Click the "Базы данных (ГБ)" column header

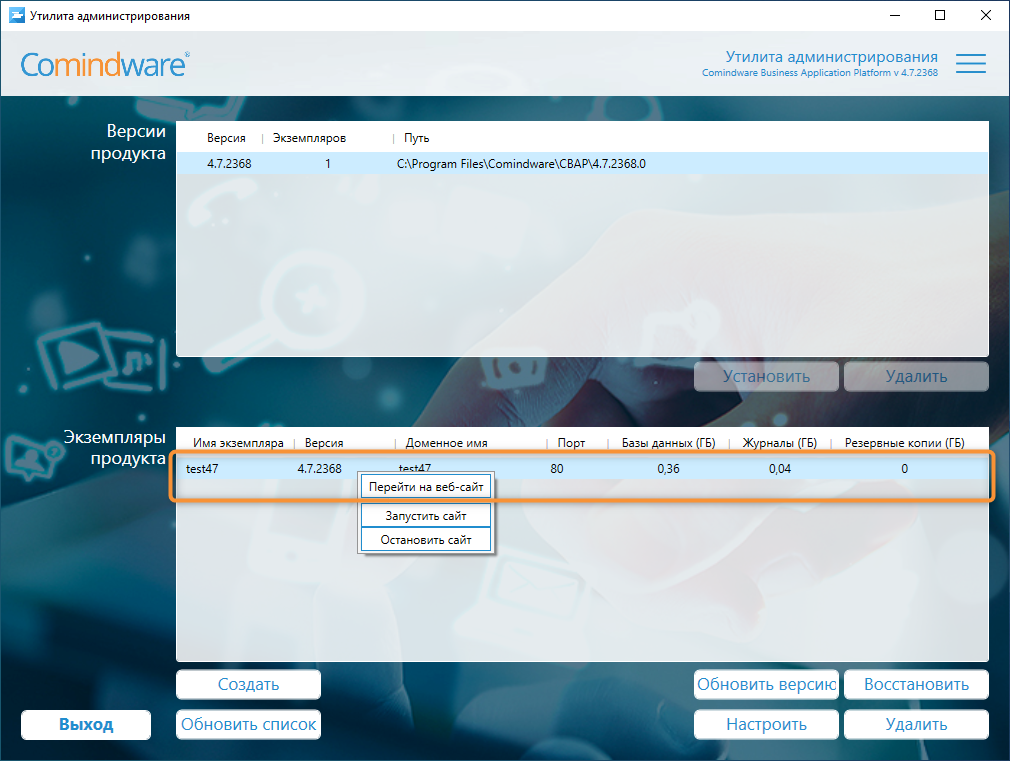[668, 443]
